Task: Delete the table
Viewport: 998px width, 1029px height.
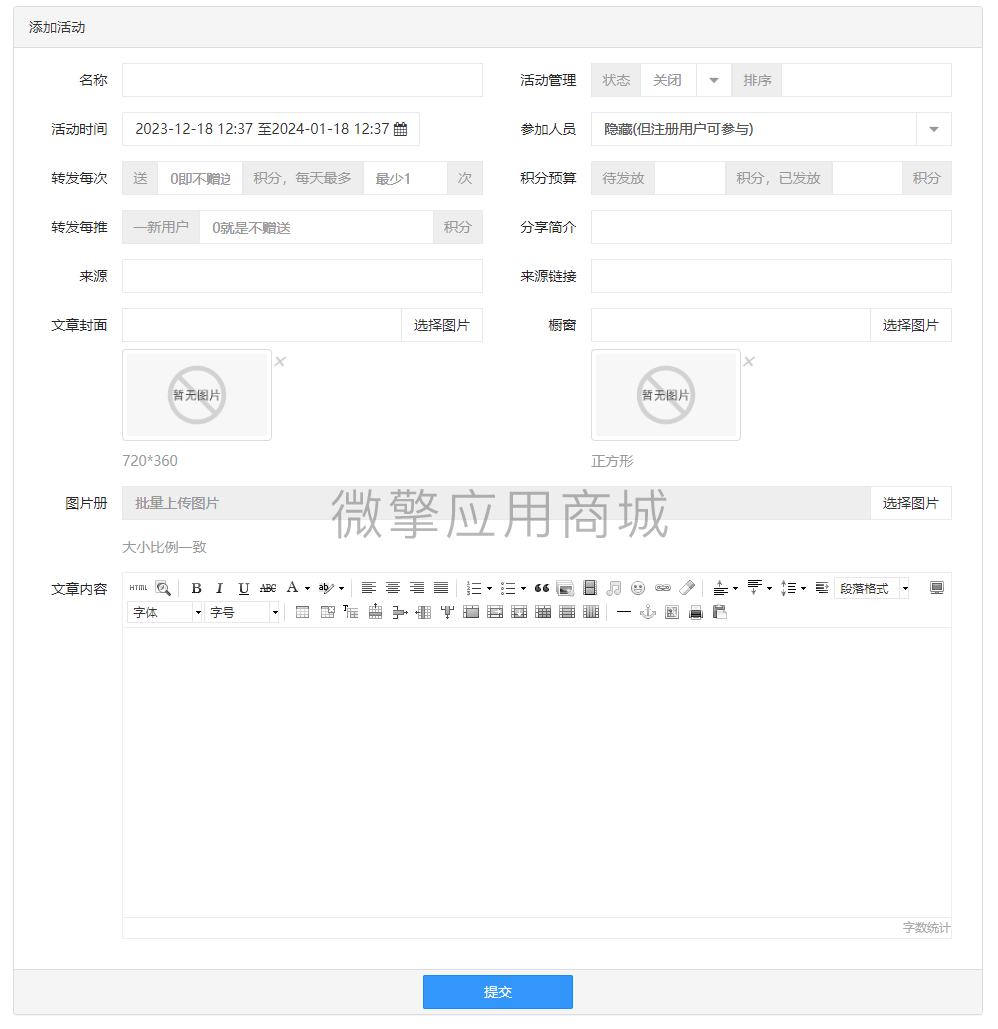Action: tap(327, 612)
